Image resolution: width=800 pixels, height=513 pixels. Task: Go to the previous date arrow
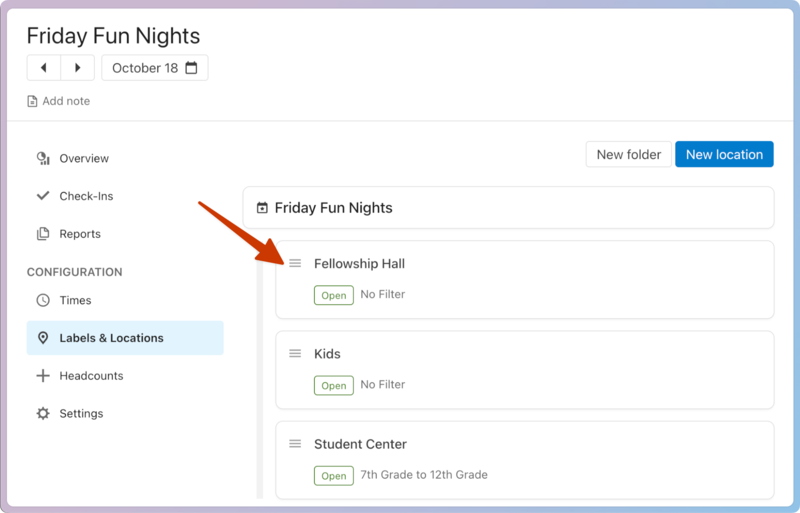(x=44, y=68)
